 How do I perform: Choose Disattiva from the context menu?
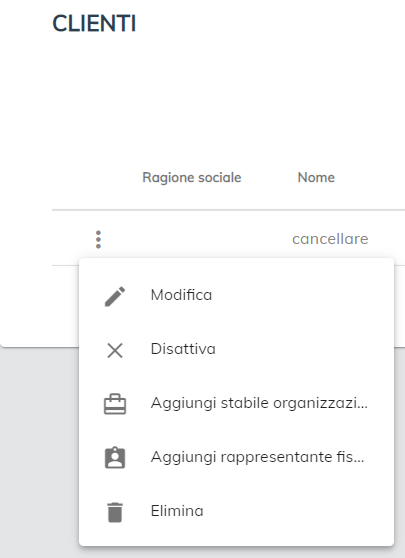click(236, 349)
